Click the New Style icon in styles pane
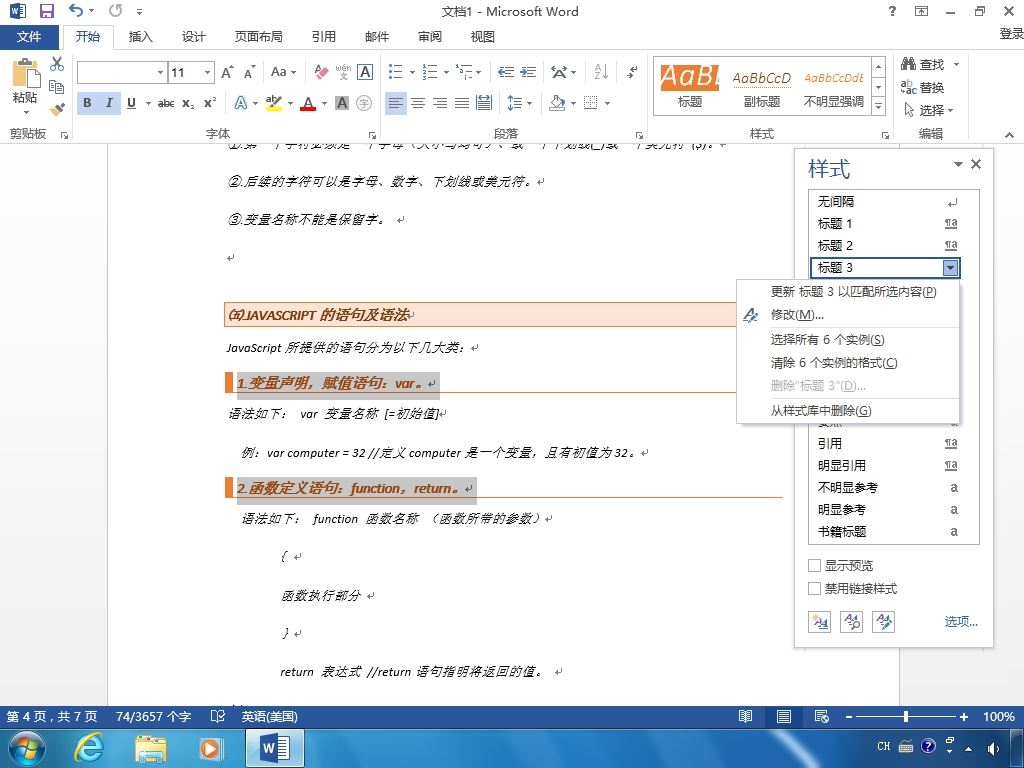Image resolution: width=1024 pixels, height=768 pixels. tap(819, 622)
